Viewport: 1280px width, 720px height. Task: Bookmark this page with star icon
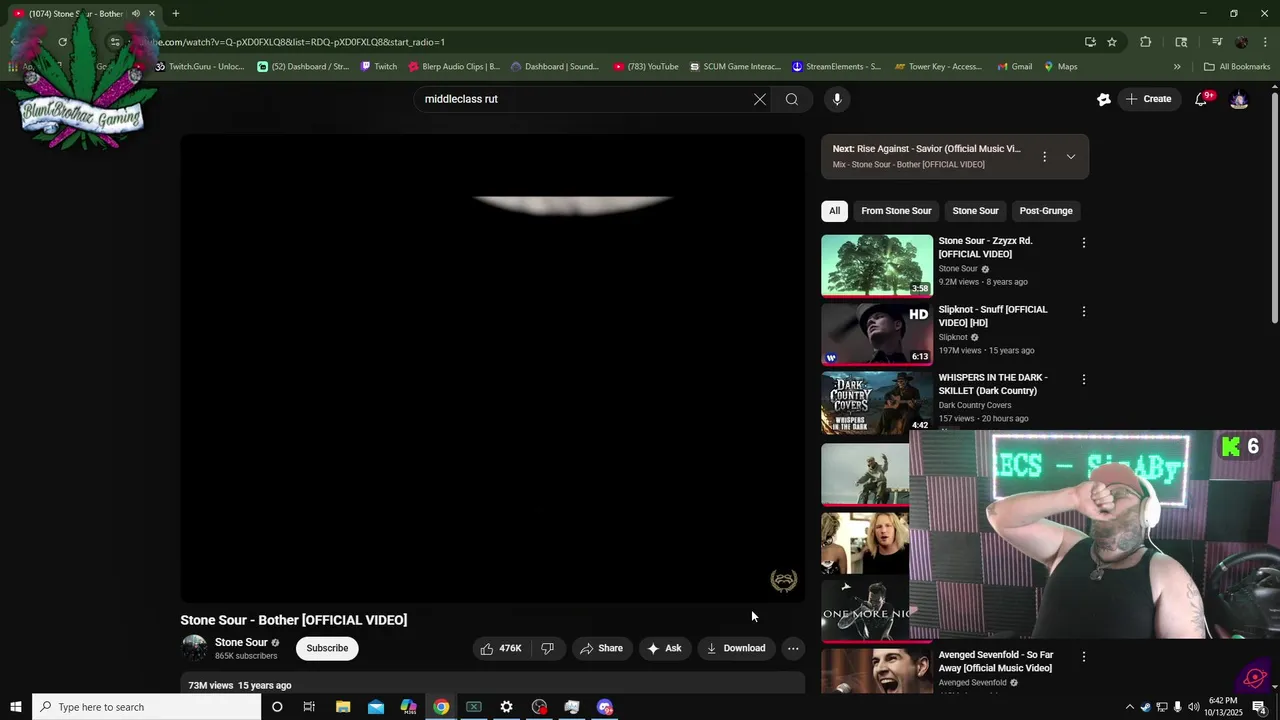tap(1112, 42)
